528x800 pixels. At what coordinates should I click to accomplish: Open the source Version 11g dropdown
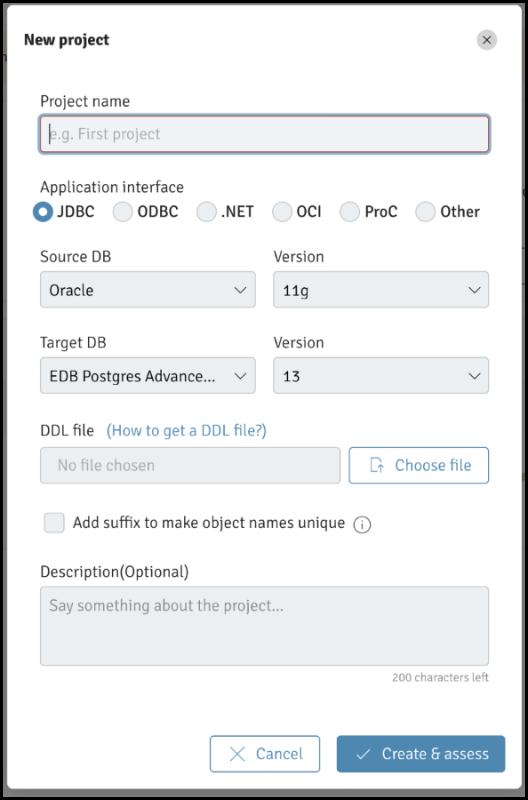tap(381, 289)
